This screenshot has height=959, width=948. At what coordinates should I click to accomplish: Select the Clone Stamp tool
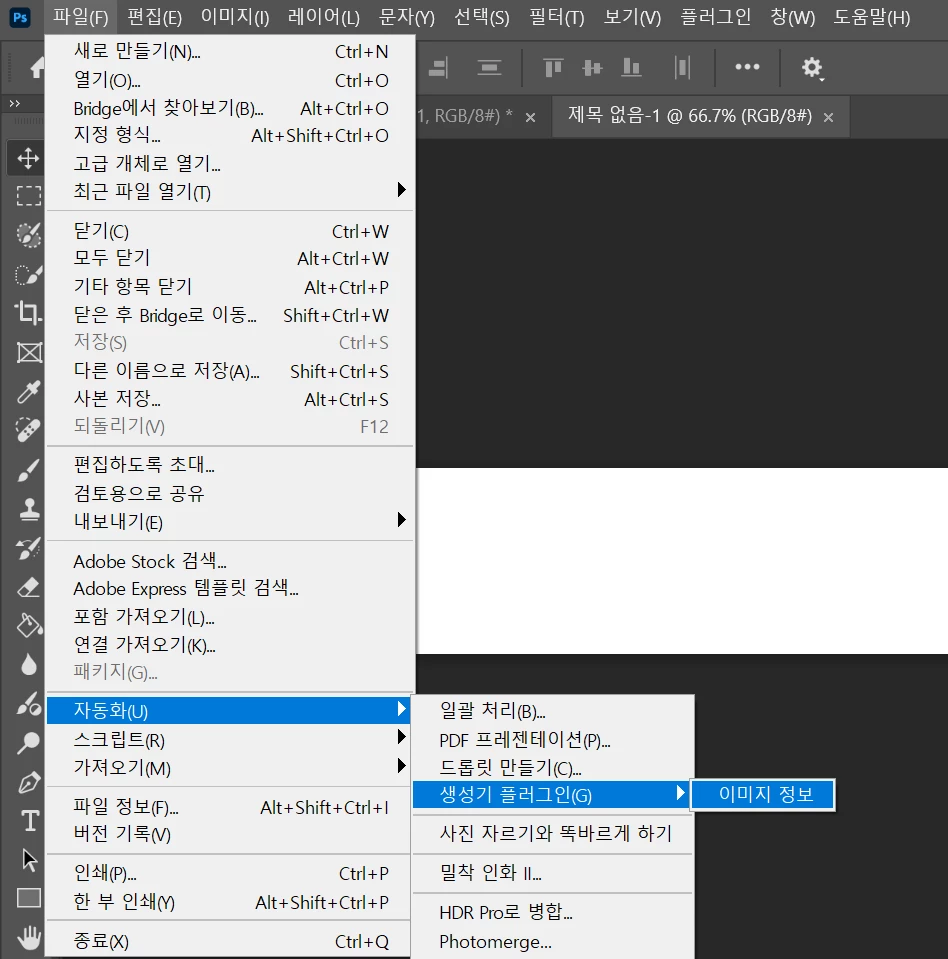coord(28,509)
